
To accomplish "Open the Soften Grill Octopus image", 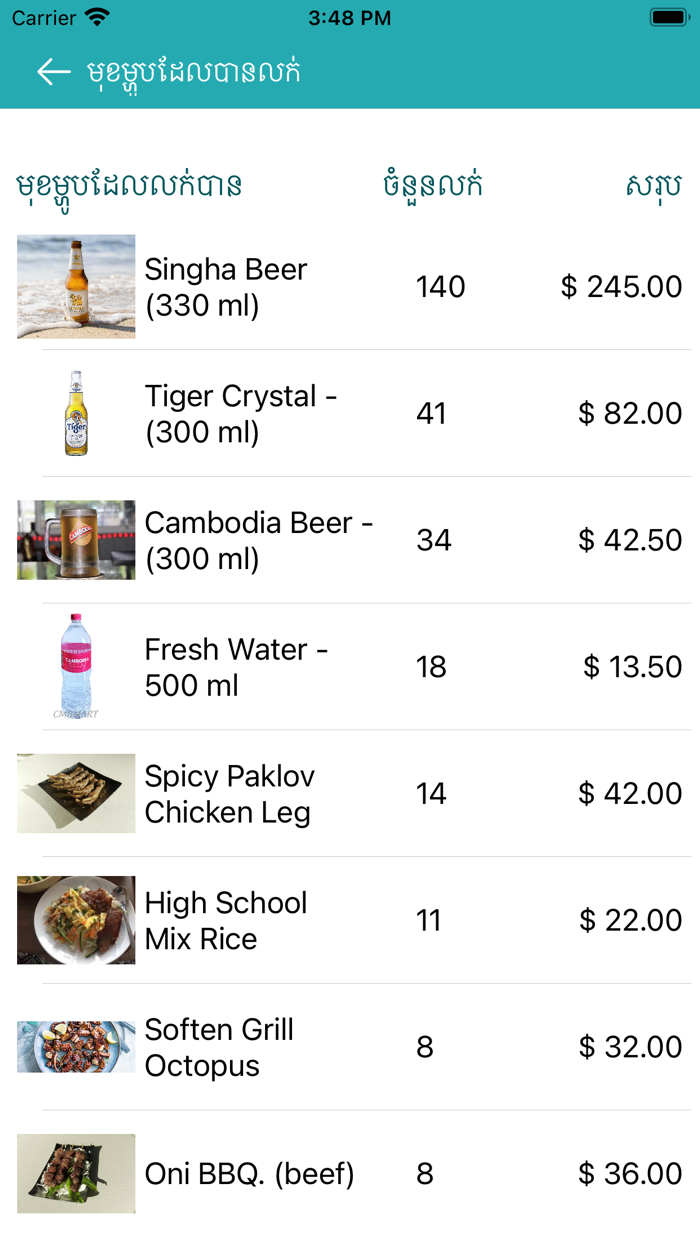I will (76, 1047).
